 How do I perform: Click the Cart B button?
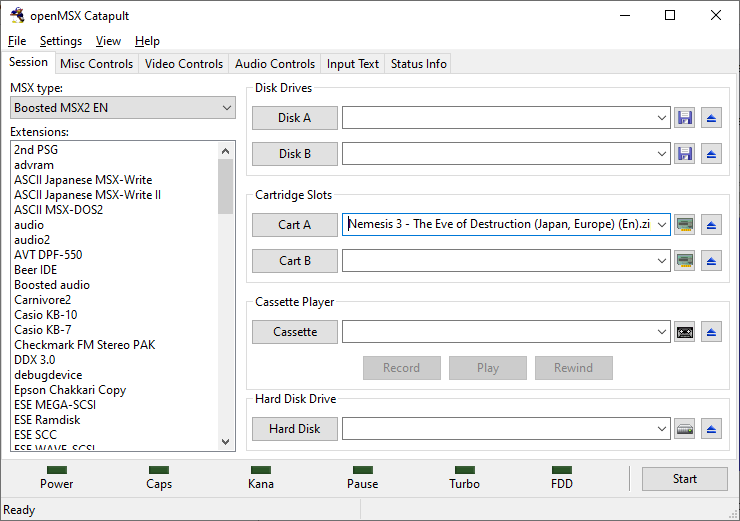pyautogui.click(x=294, y=260)
